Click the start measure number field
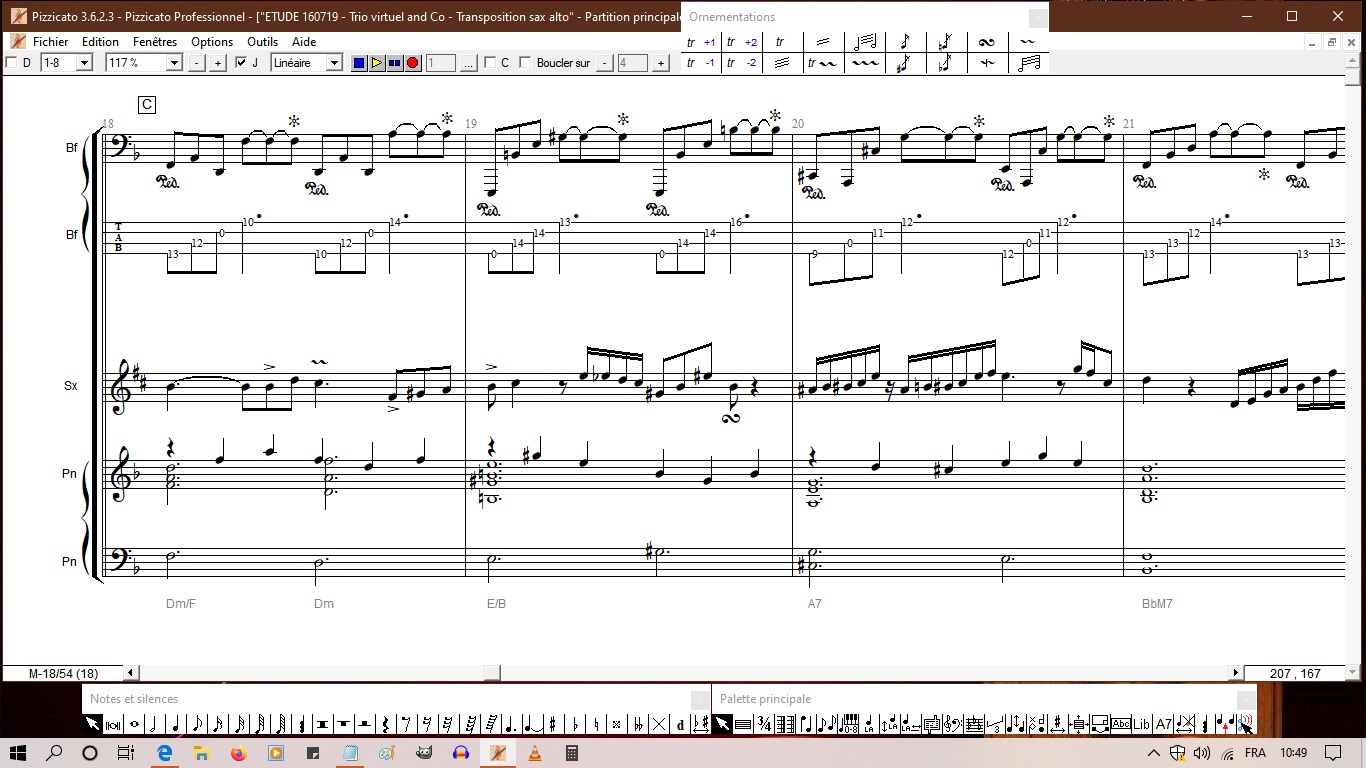The height and width of the screenshot is (768, 1366). (441, 63)
